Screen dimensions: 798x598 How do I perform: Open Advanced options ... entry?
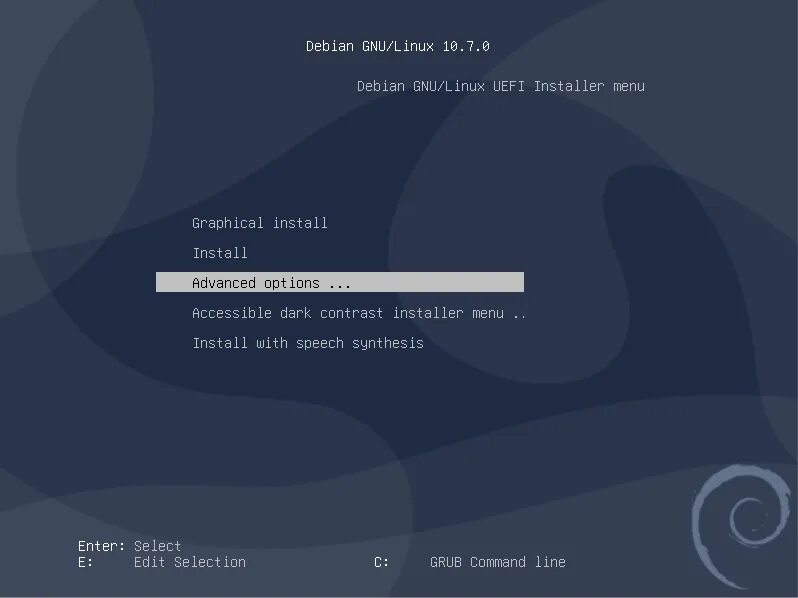339,282
